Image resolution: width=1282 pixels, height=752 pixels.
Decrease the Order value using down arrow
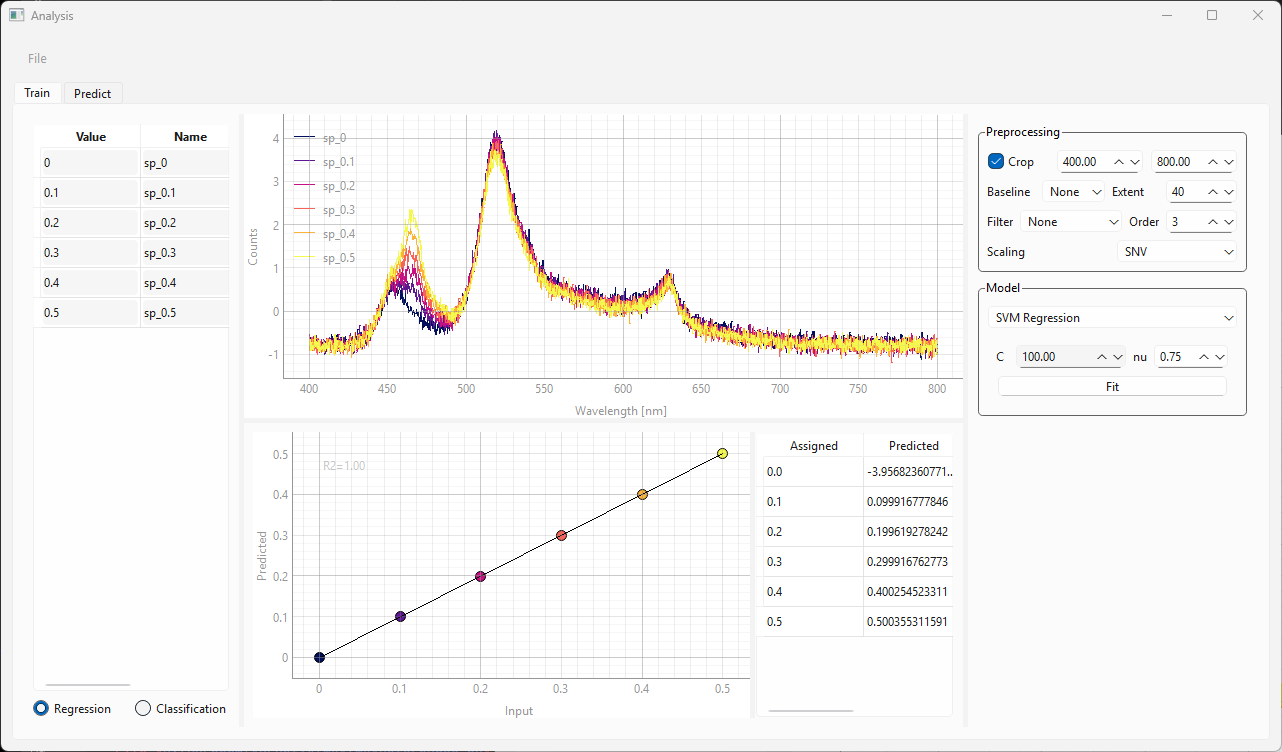(x=1228, y=222)
